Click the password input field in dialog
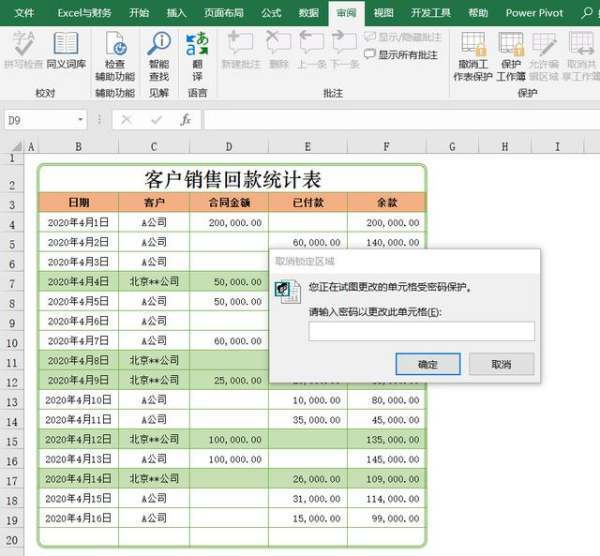The image size is (600, 556). pos(421,331)
